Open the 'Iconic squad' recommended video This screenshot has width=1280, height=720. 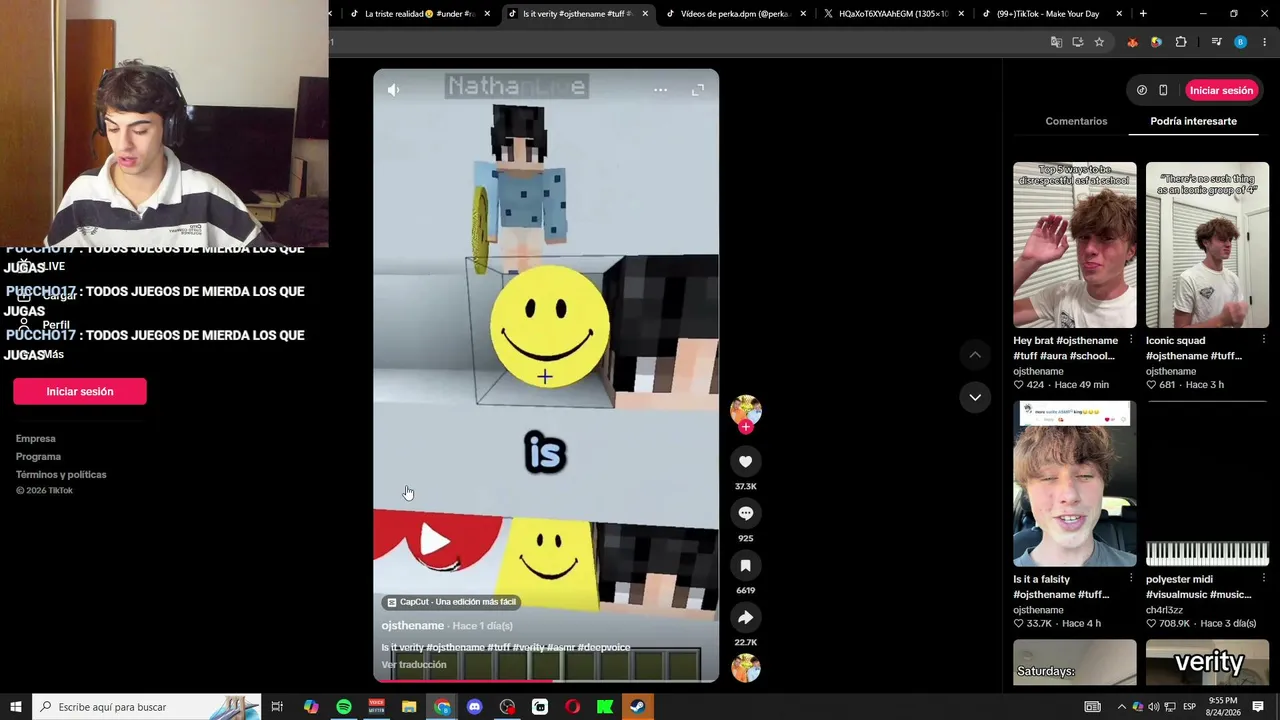[1207, 245]
